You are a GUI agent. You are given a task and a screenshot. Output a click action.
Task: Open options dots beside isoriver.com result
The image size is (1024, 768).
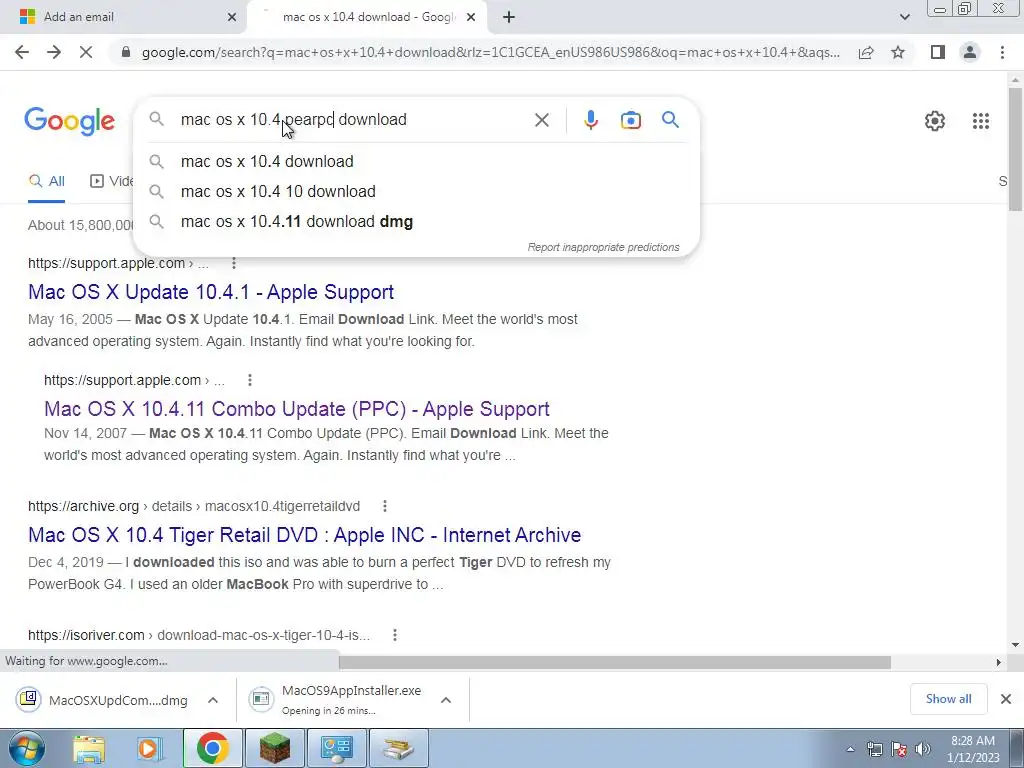[x=394, y=635]
